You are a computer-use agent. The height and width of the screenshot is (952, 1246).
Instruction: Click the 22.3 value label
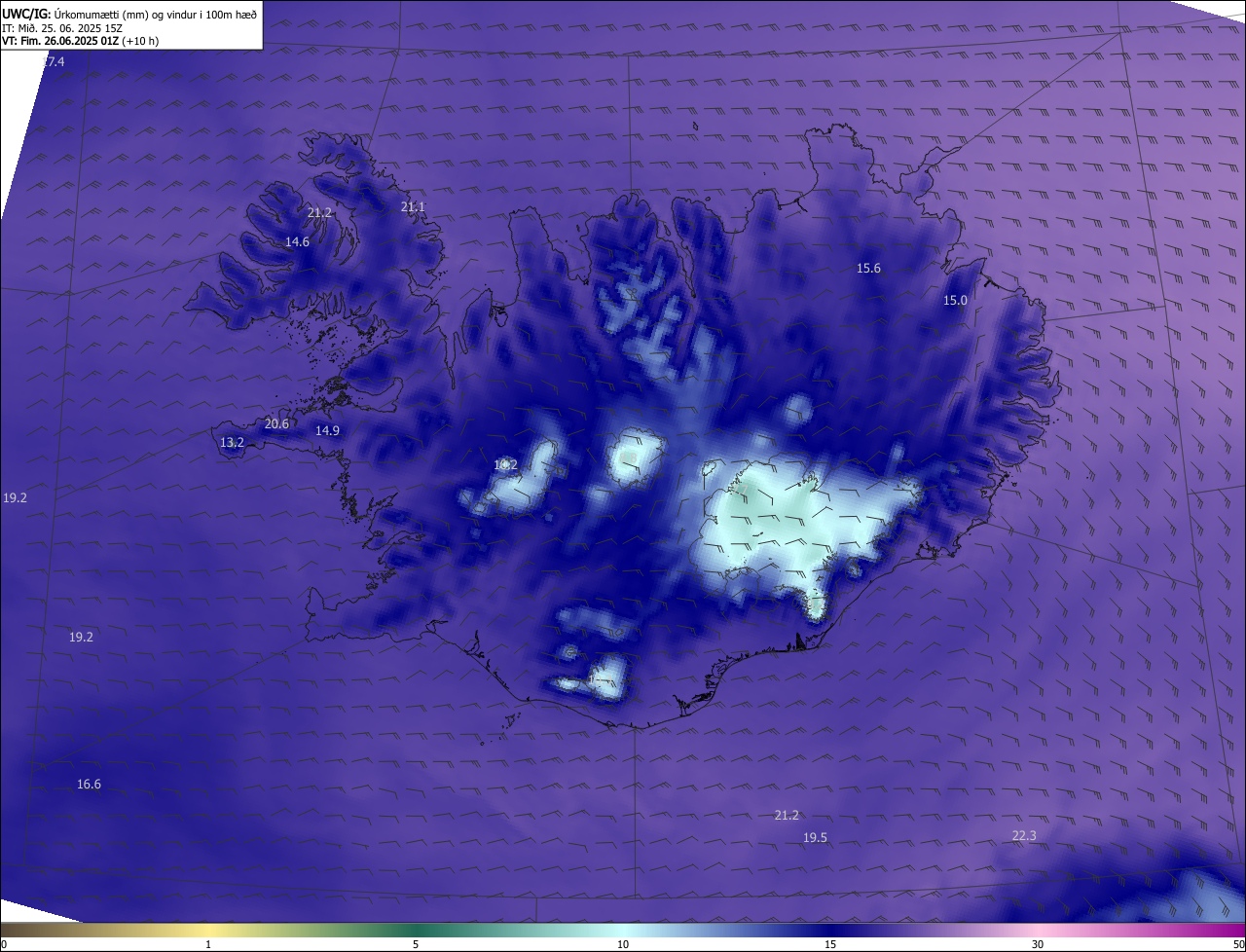pos(1024,836)
